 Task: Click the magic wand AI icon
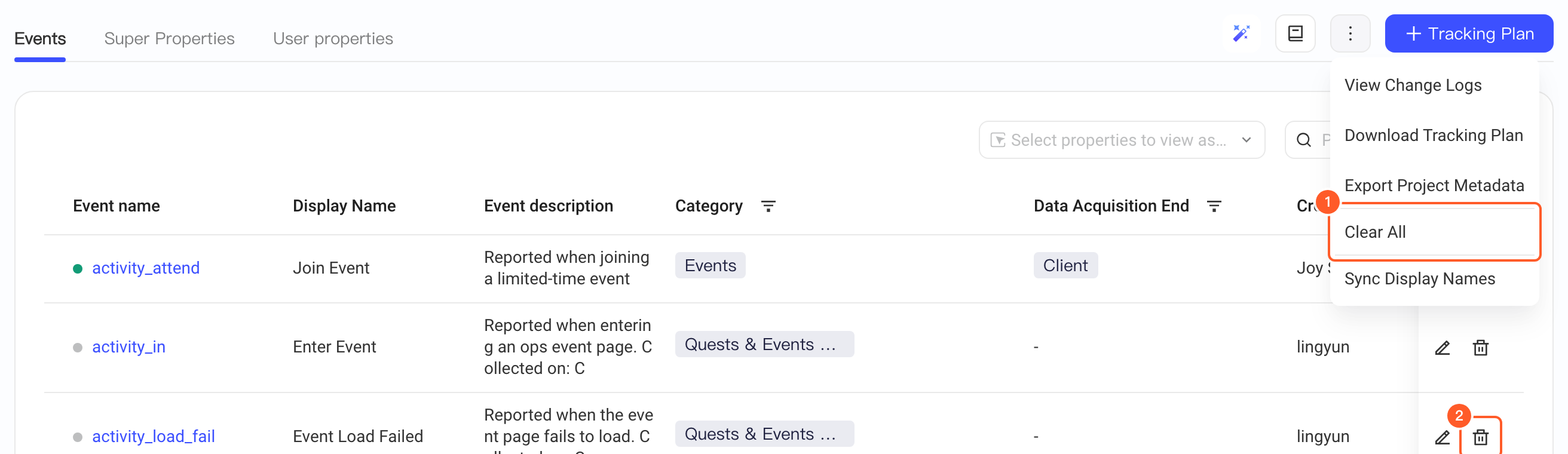[1241, 33]
